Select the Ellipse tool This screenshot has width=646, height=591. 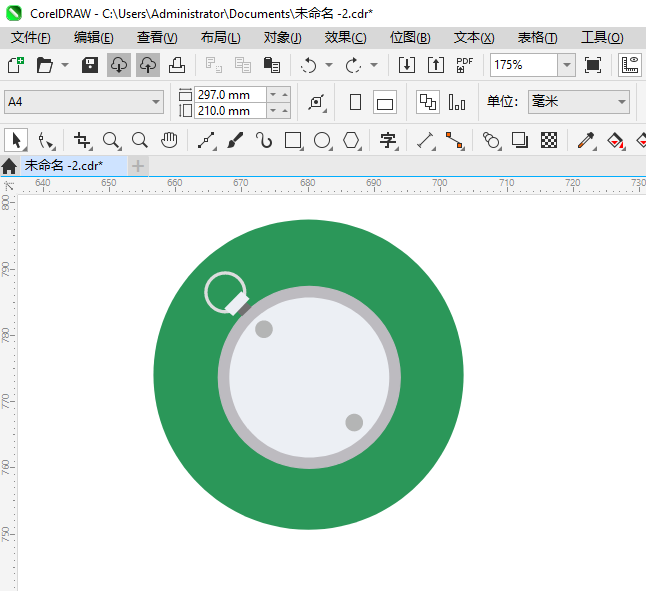pyautogui.click(x=322, y=140)
